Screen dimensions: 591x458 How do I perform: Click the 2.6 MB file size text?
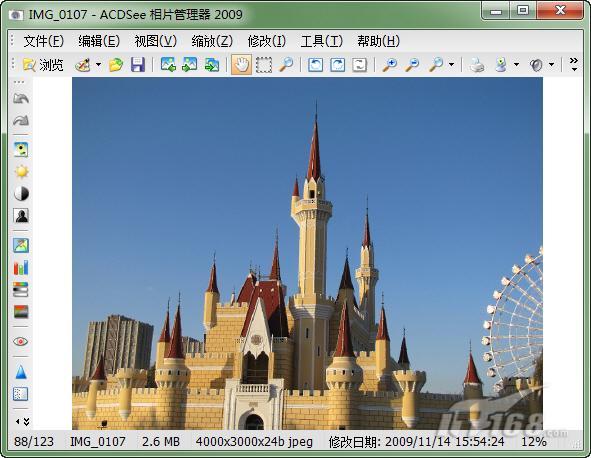pyautogui.click(x=161, y=441)
